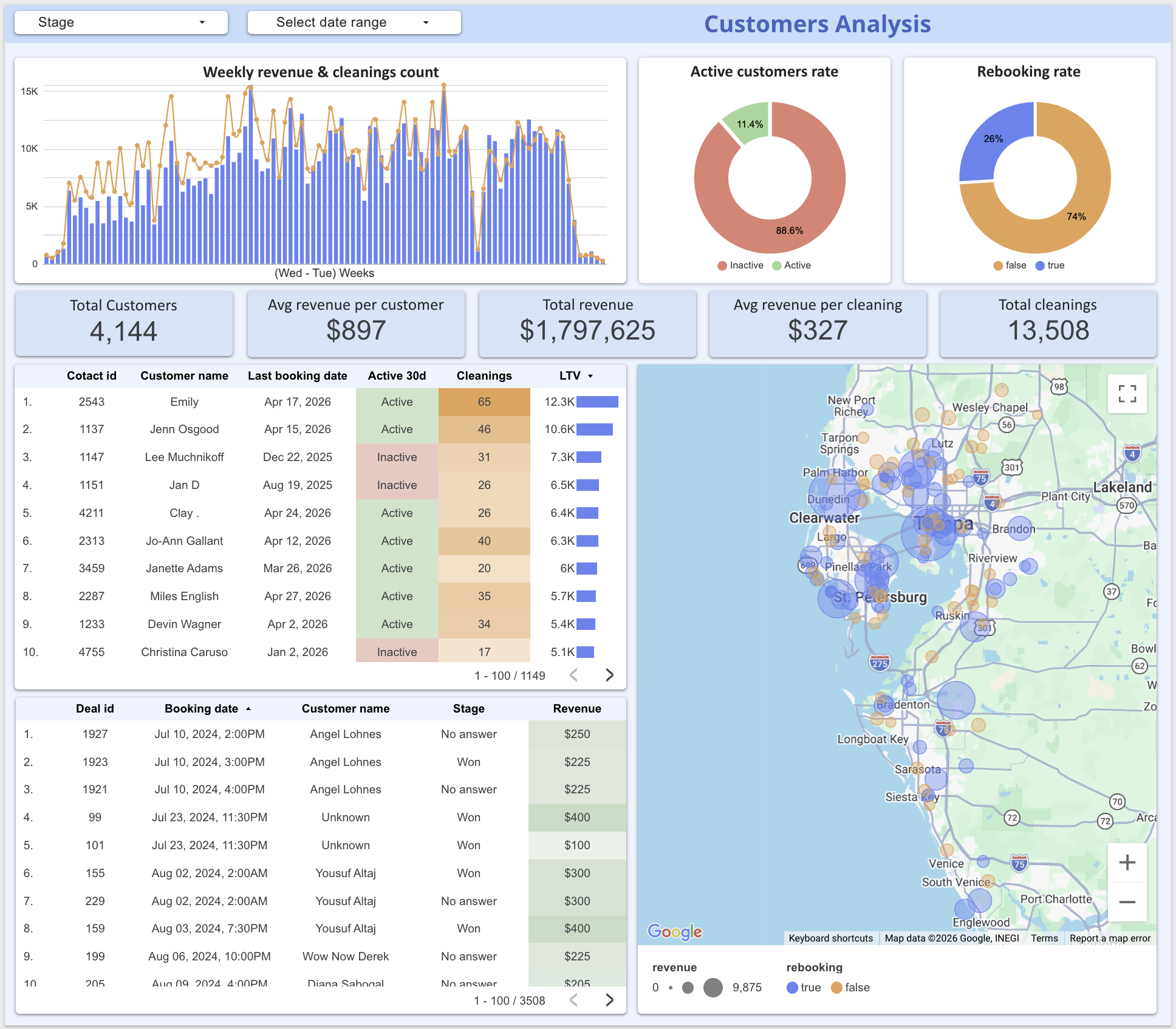
Task: Select customer Jenn Osgood
Action: pyautogui.click(x=185, y=429)
